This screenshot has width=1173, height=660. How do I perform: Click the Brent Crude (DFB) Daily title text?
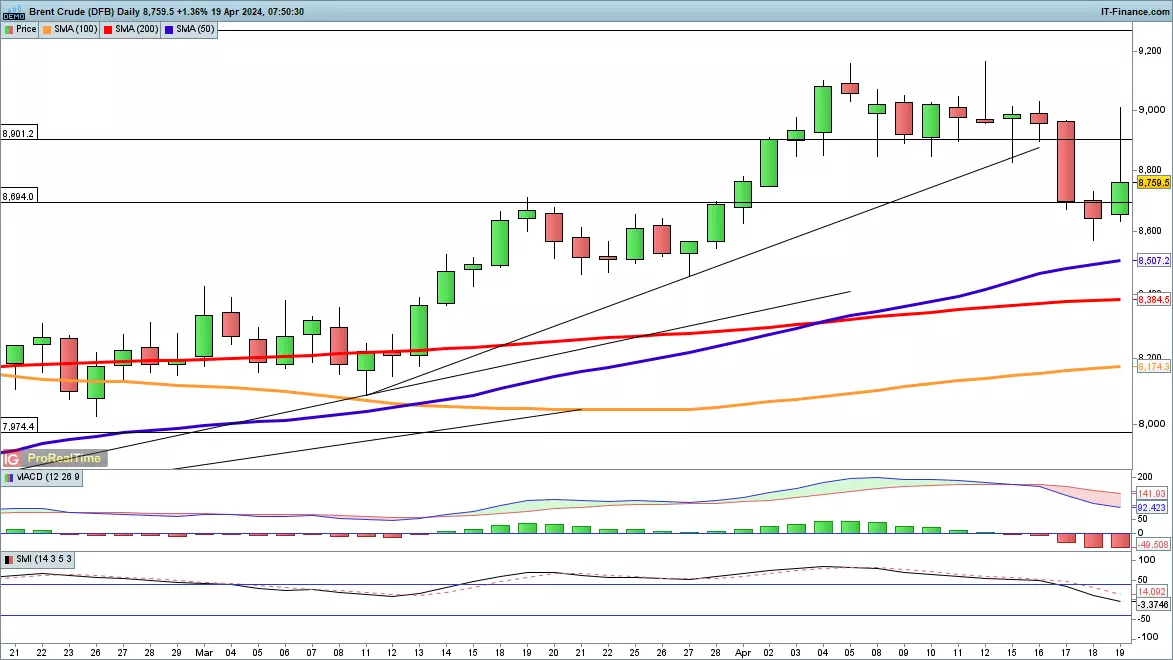(x=85, y=12)
